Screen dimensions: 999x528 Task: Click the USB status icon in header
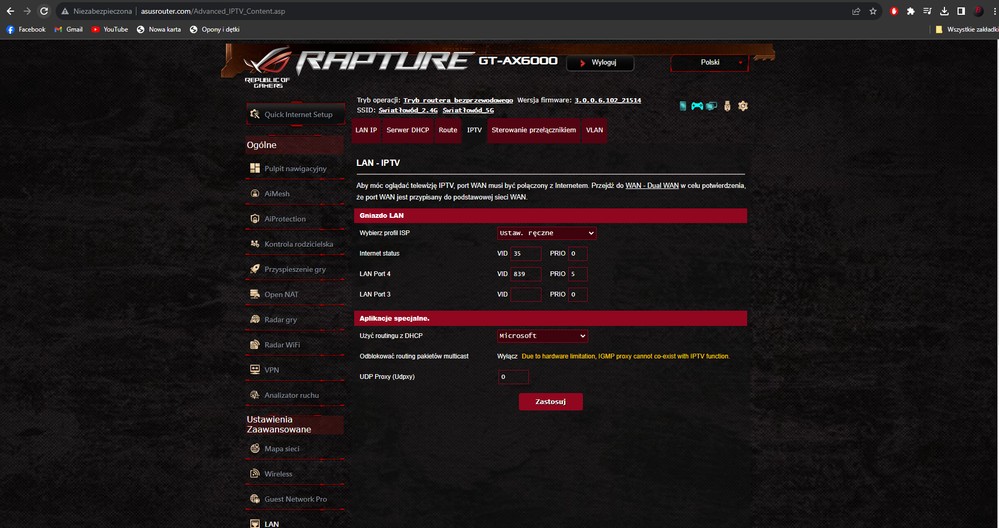727,106
